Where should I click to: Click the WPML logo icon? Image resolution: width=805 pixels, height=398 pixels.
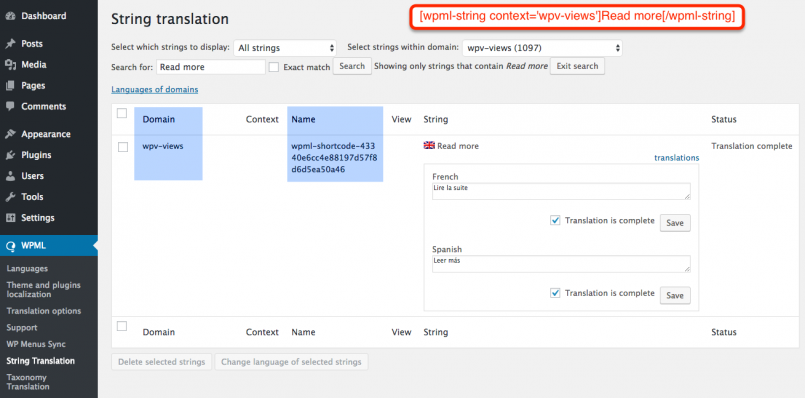coord(10,246)
